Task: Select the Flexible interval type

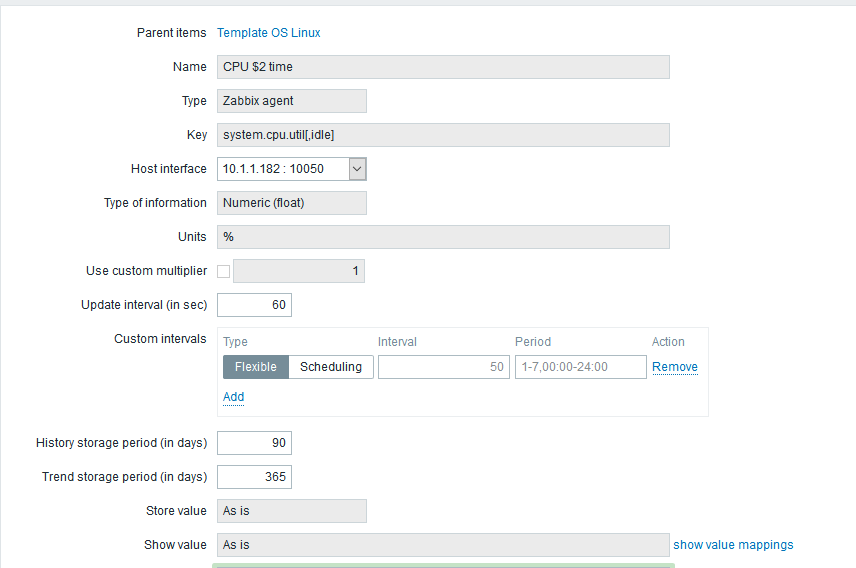Action: [x=256, y=367]
